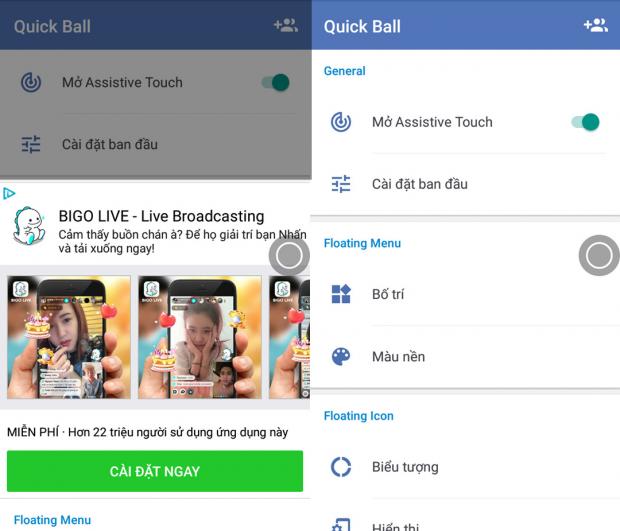
Task: Click the AdChoices triangle icon
Action: [x=9, y=193]
